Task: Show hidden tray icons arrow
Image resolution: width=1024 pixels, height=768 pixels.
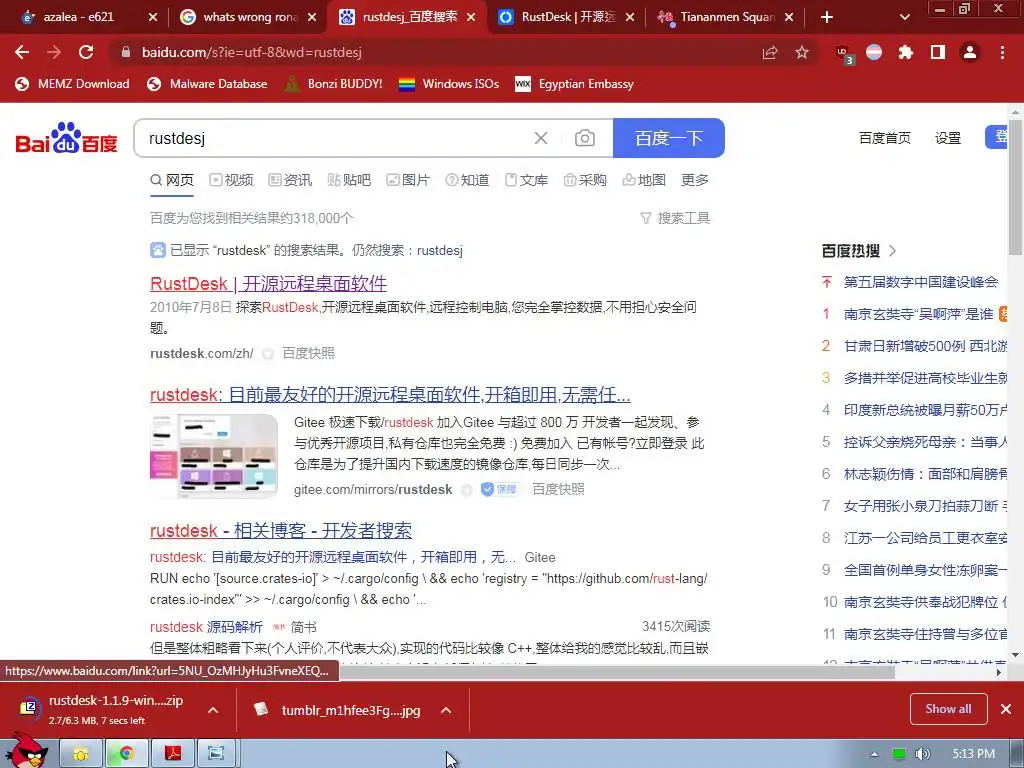Action: 874,754
